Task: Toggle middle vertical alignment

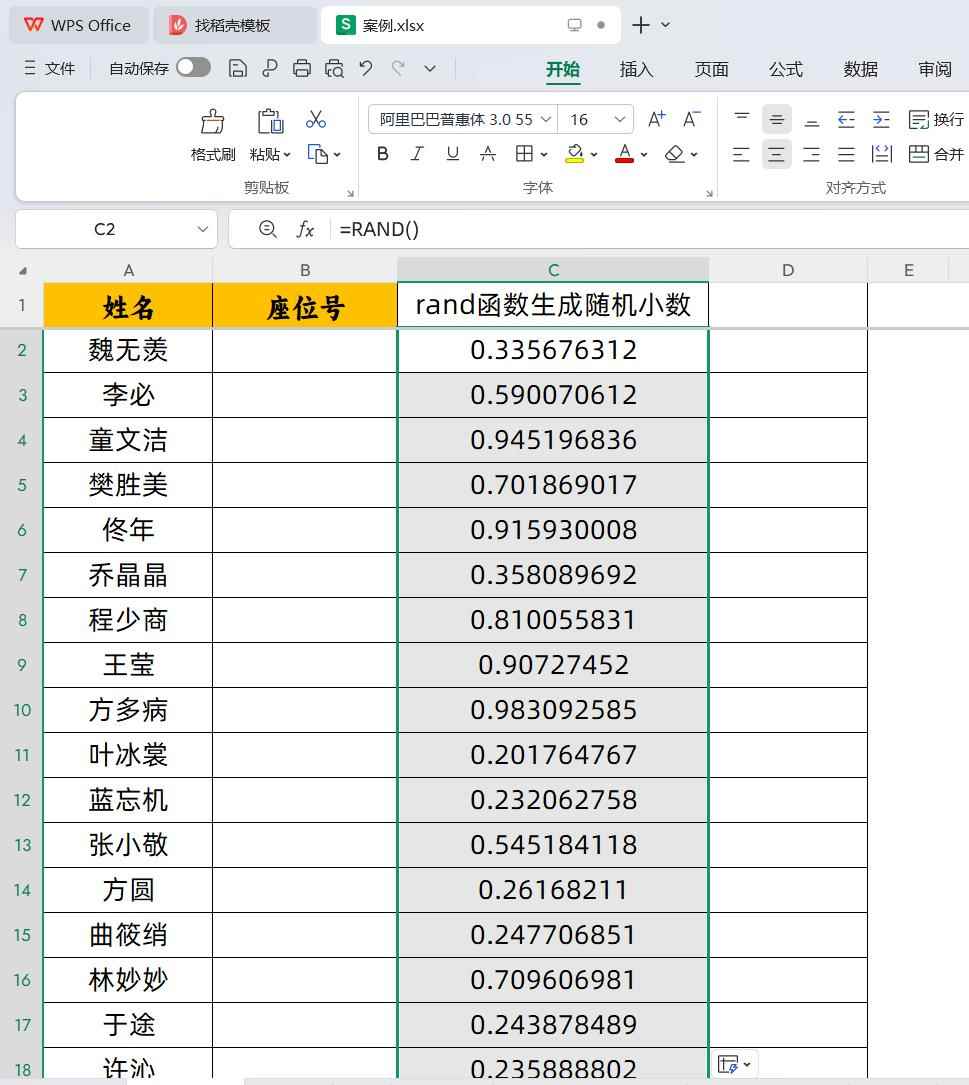Action: point(777,120)
